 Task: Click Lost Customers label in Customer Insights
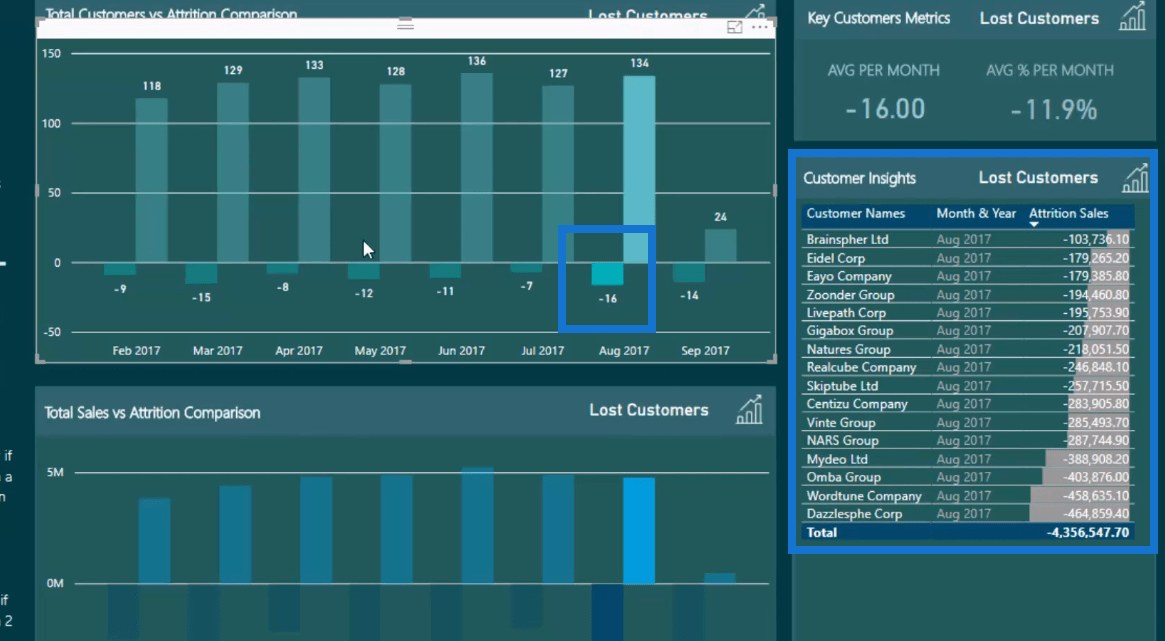pyautogui.click(x=1038, y=178)
